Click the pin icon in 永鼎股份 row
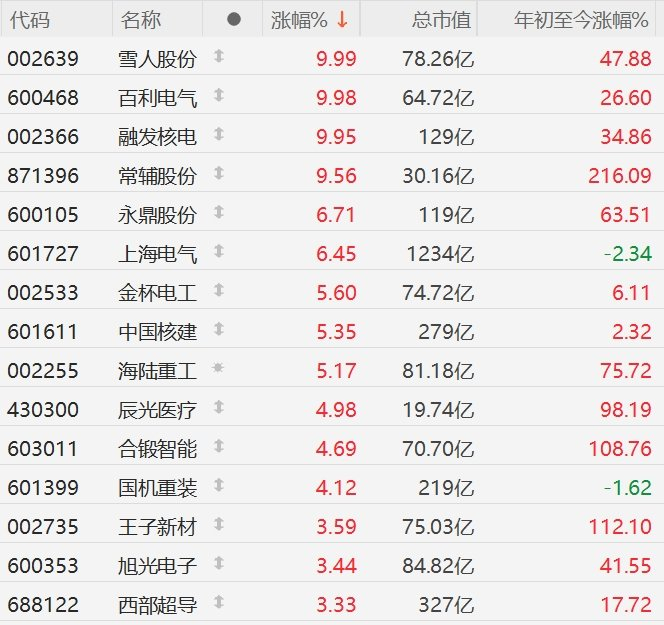Viewport: 664px width, 625px height. coord(219,212)
